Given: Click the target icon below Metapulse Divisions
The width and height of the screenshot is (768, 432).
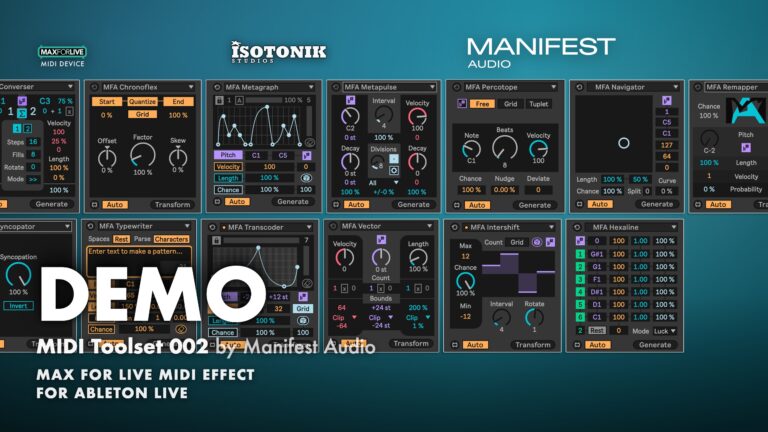Looking at the screenshot, I should pyautogui.click(x=394, y=170).
